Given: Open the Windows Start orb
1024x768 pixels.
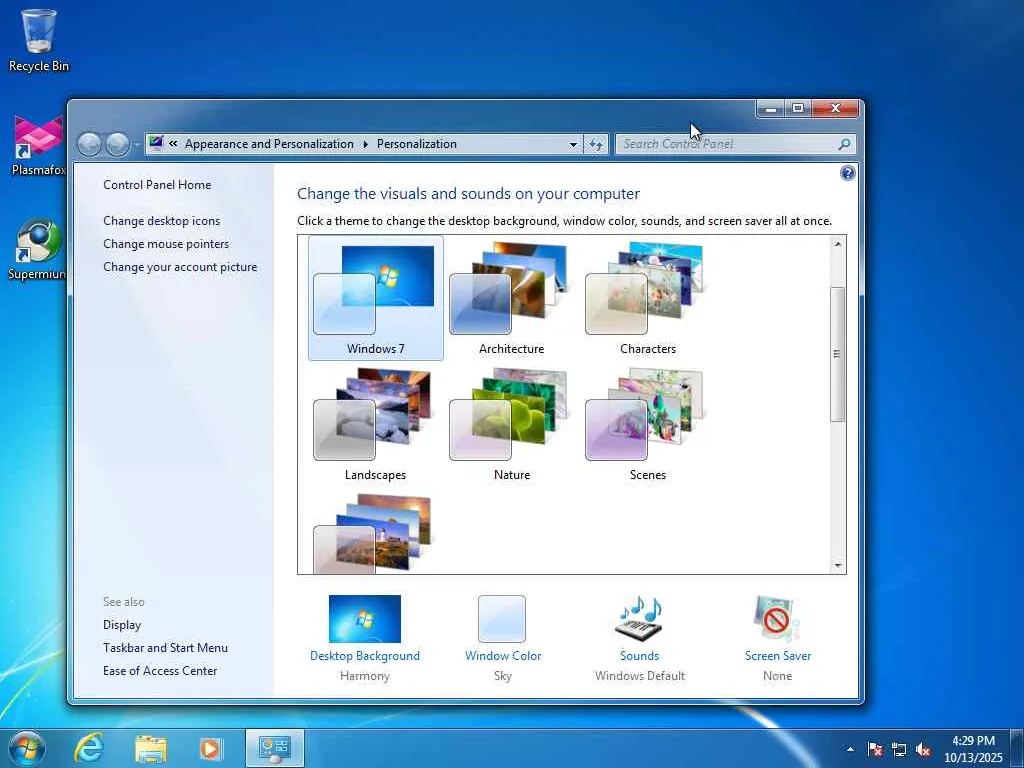Looking at the screenshot, I should tap(27, 748).
